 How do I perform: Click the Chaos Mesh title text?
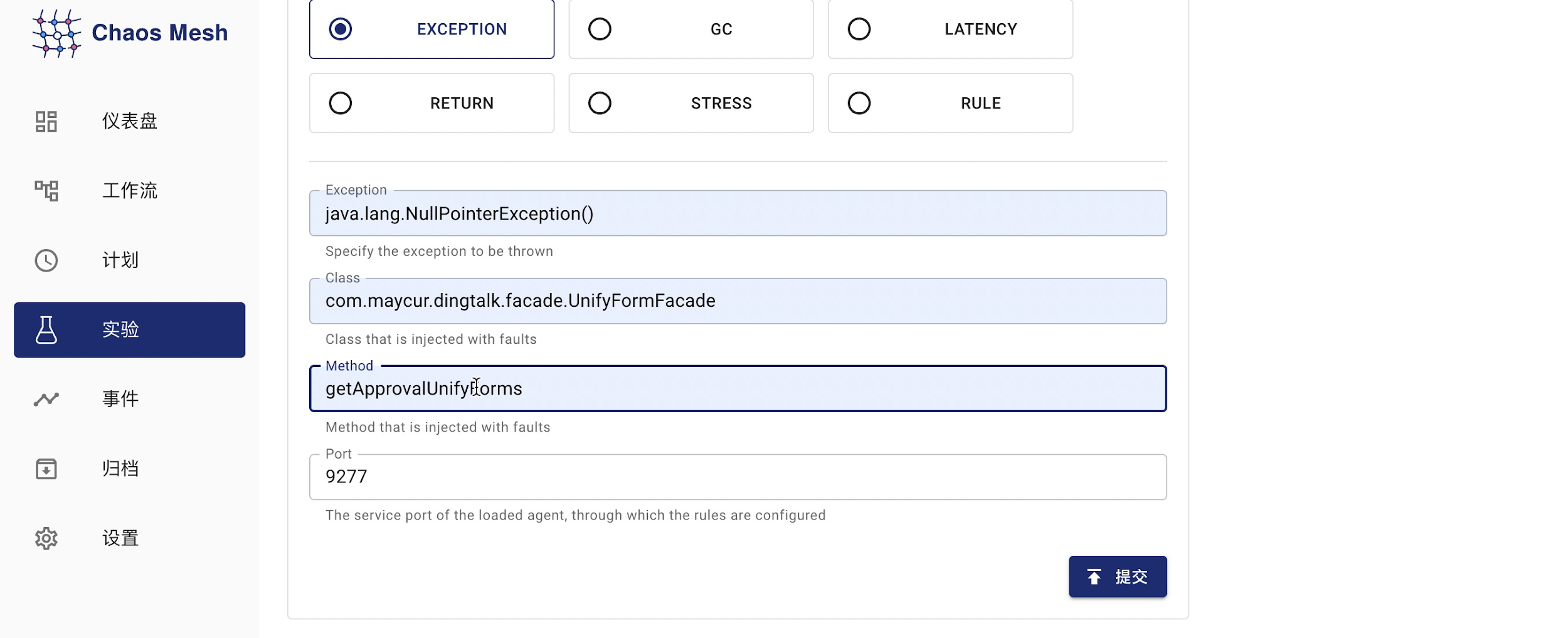[159, 33]
